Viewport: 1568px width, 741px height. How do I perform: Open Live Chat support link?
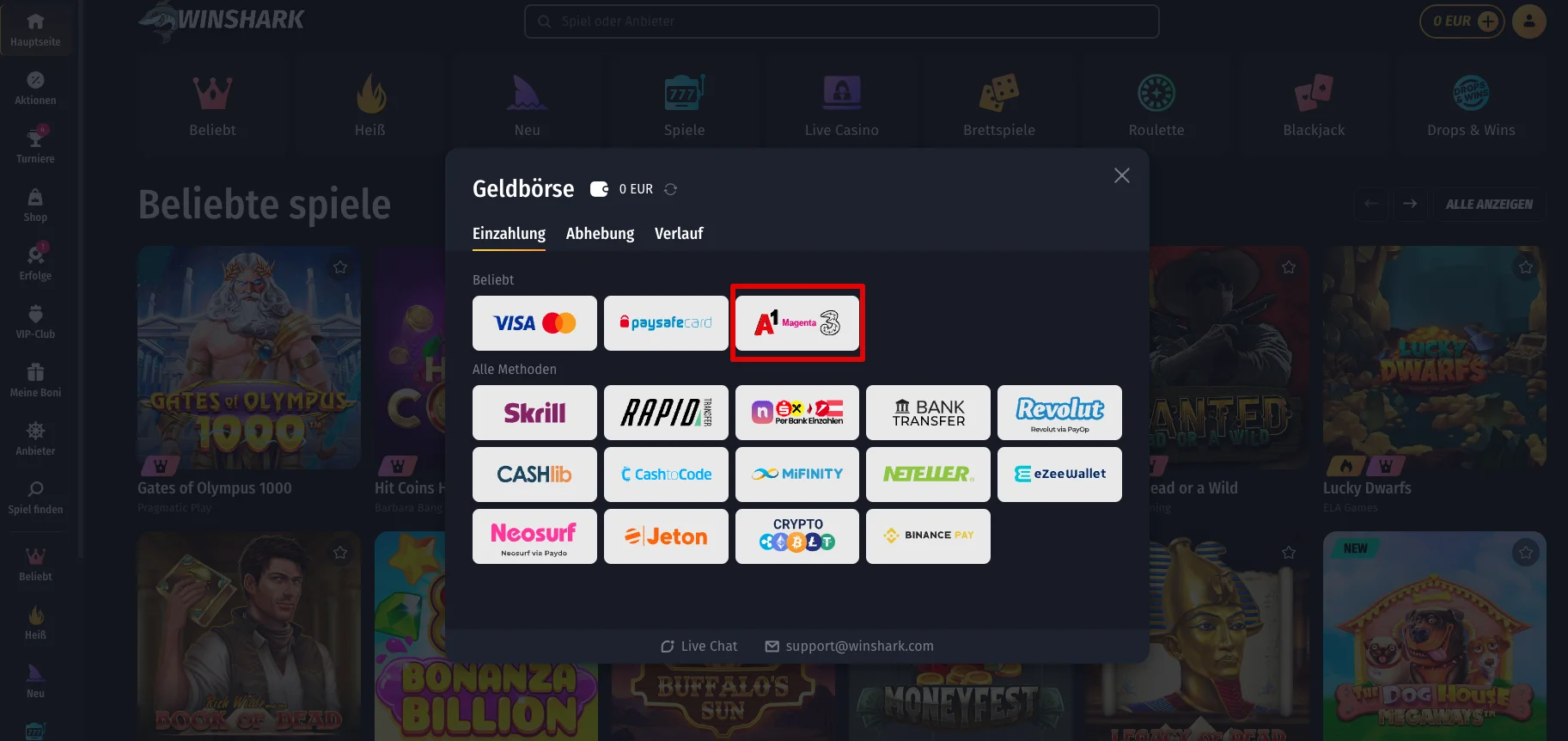pos(699,646)
